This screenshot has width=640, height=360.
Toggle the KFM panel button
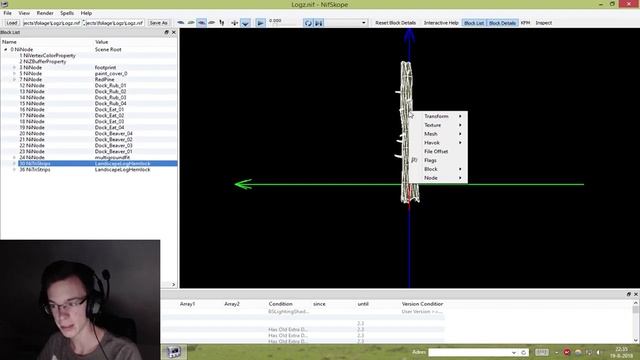click(525, 23)
